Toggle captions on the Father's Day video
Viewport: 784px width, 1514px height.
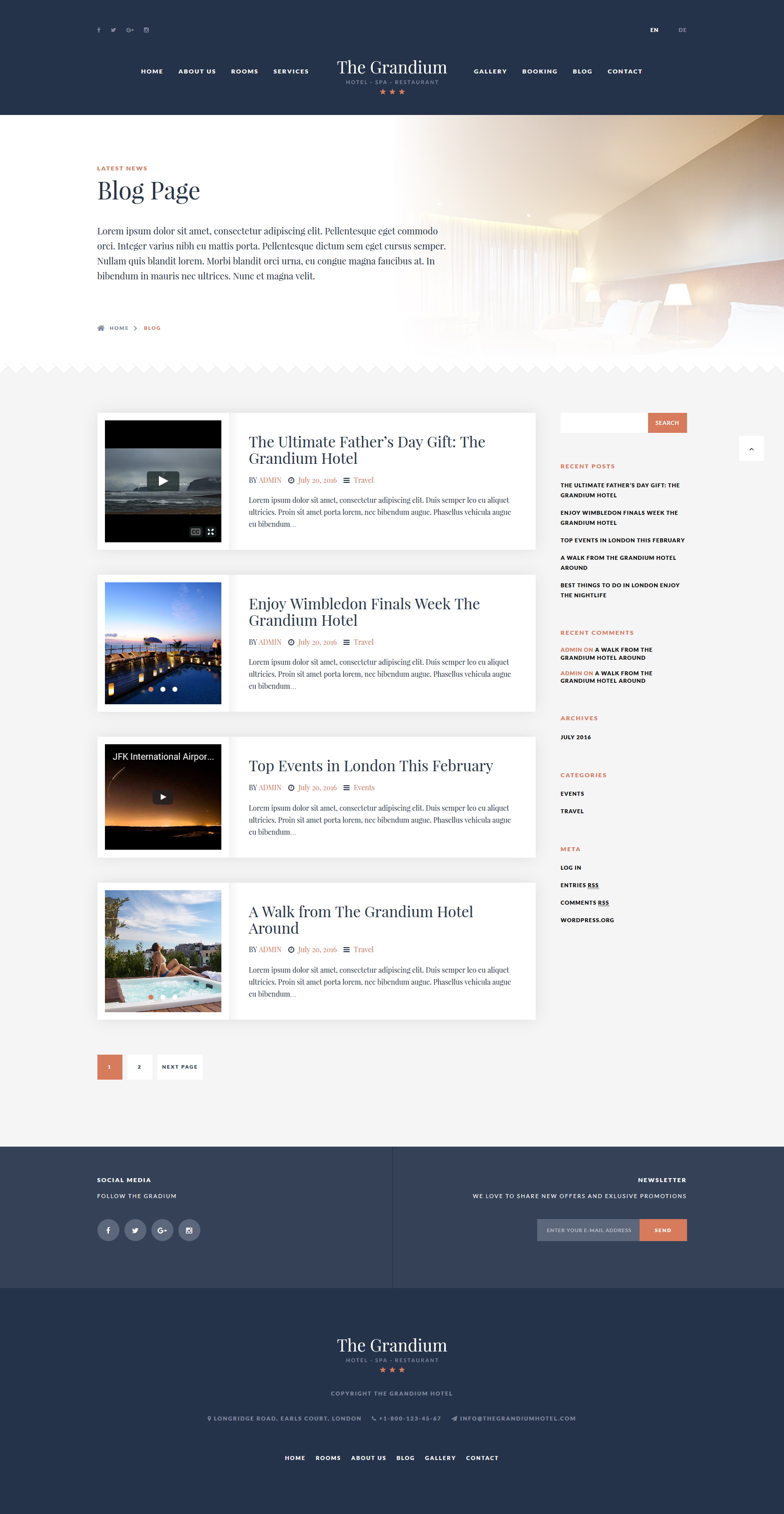pyautogui.click(x=196, y=532)
